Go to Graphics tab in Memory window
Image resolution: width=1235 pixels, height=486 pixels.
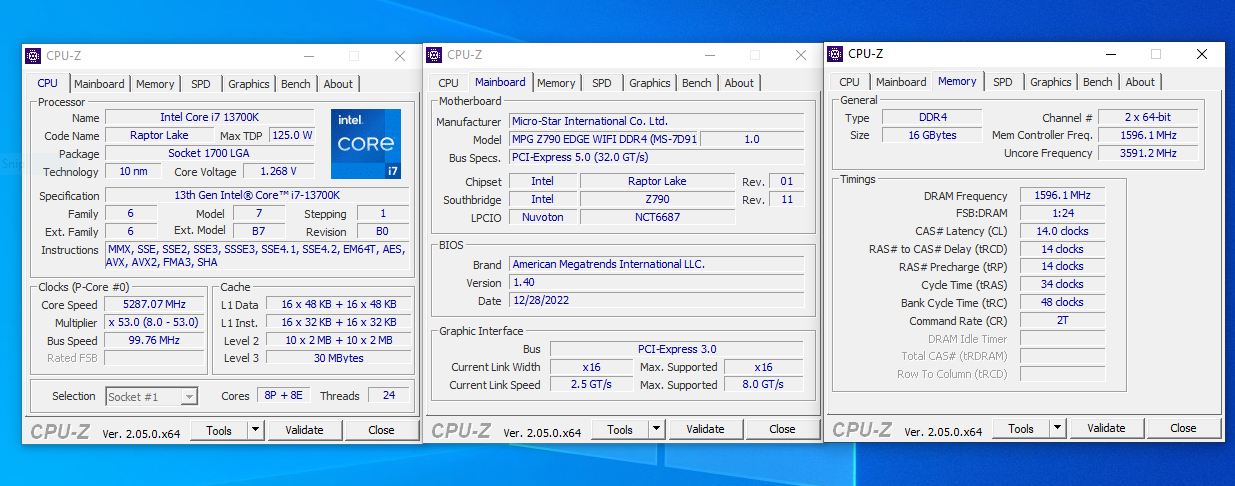coord(1051,82)
